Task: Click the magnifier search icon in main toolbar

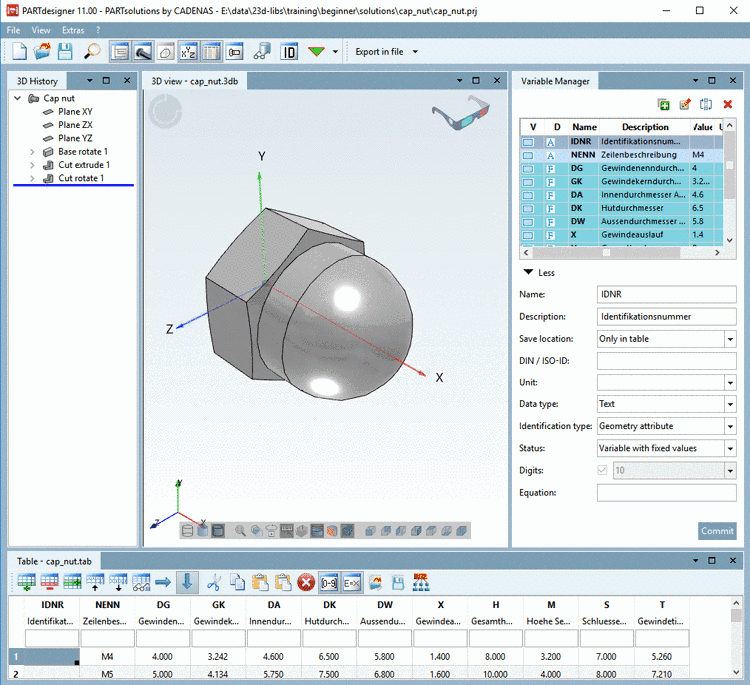Action: (92, 51)
